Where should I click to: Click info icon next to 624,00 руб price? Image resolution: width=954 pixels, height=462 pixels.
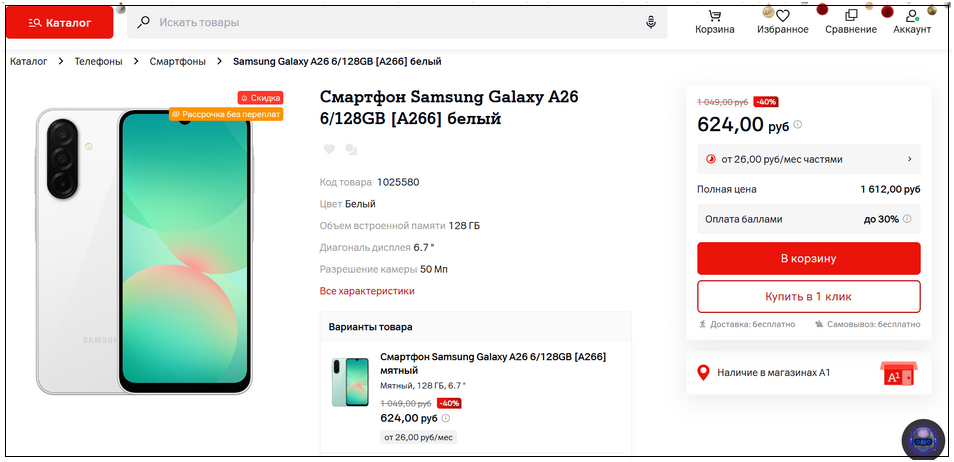[x=797, y=125]
